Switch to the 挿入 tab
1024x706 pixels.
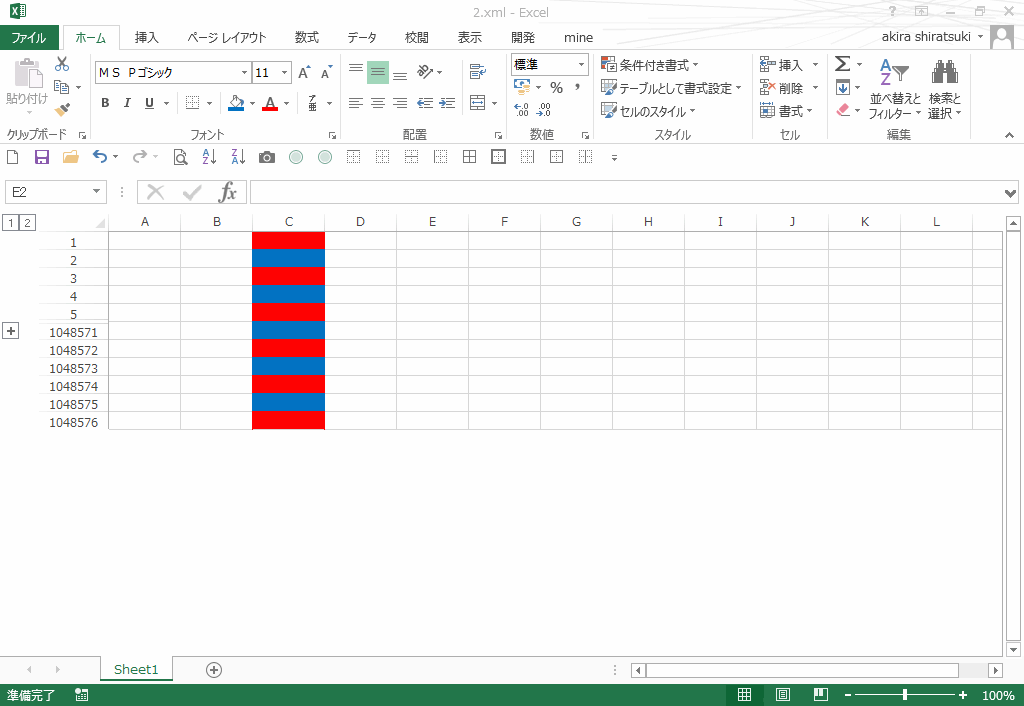[146, 38]
